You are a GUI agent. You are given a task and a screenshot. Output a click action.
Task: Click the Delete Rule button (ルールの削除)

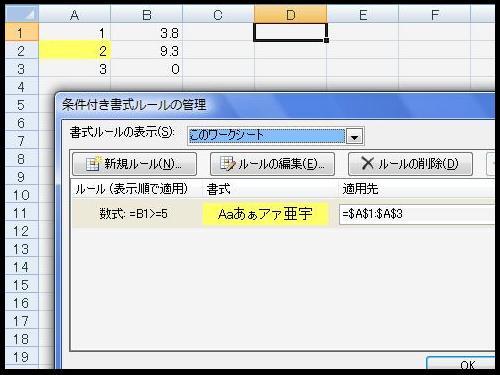[x=410, y=164]
